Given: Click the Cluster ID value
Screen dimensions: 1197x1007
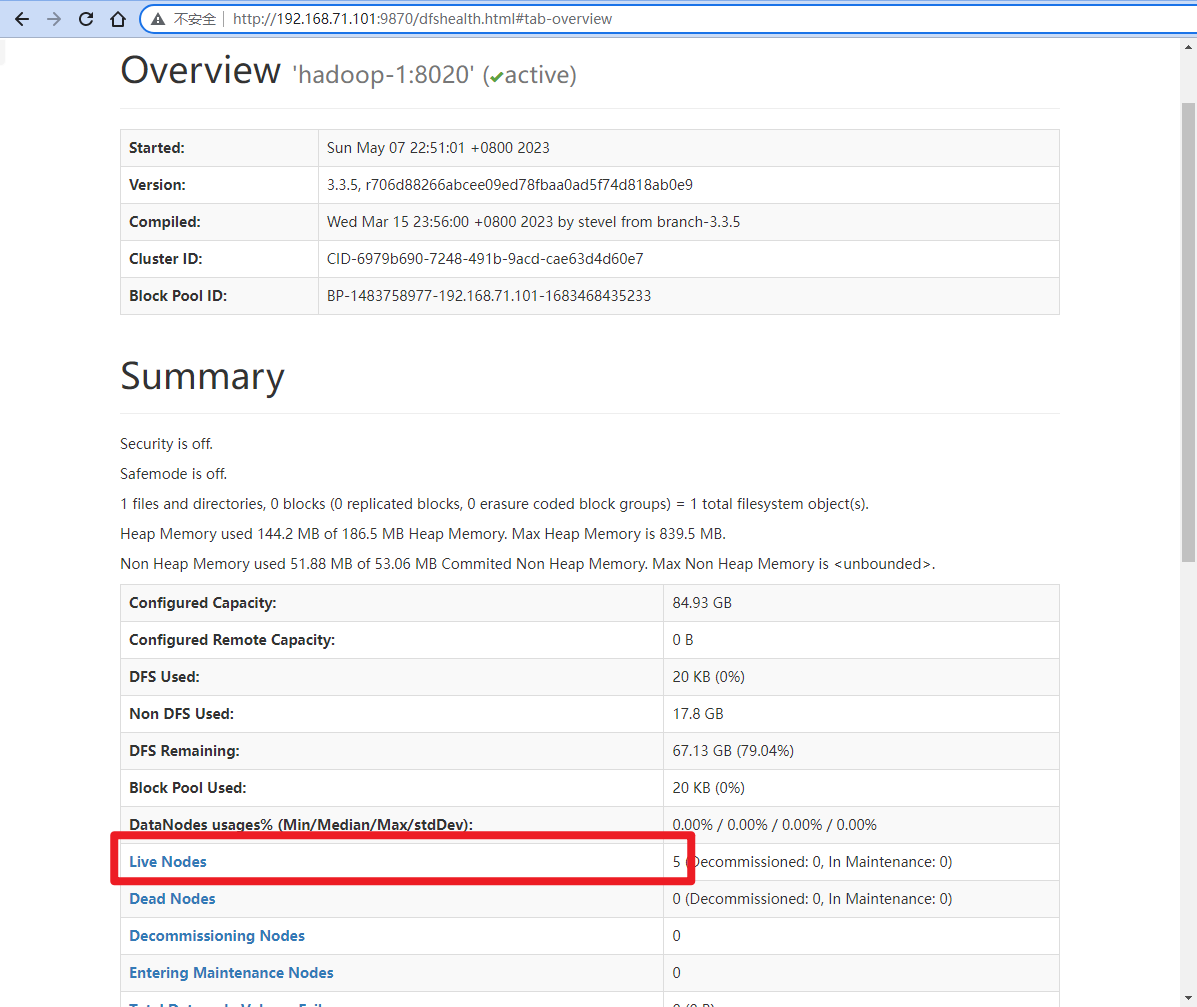Looking at the screenshot, I should point(485,258).
